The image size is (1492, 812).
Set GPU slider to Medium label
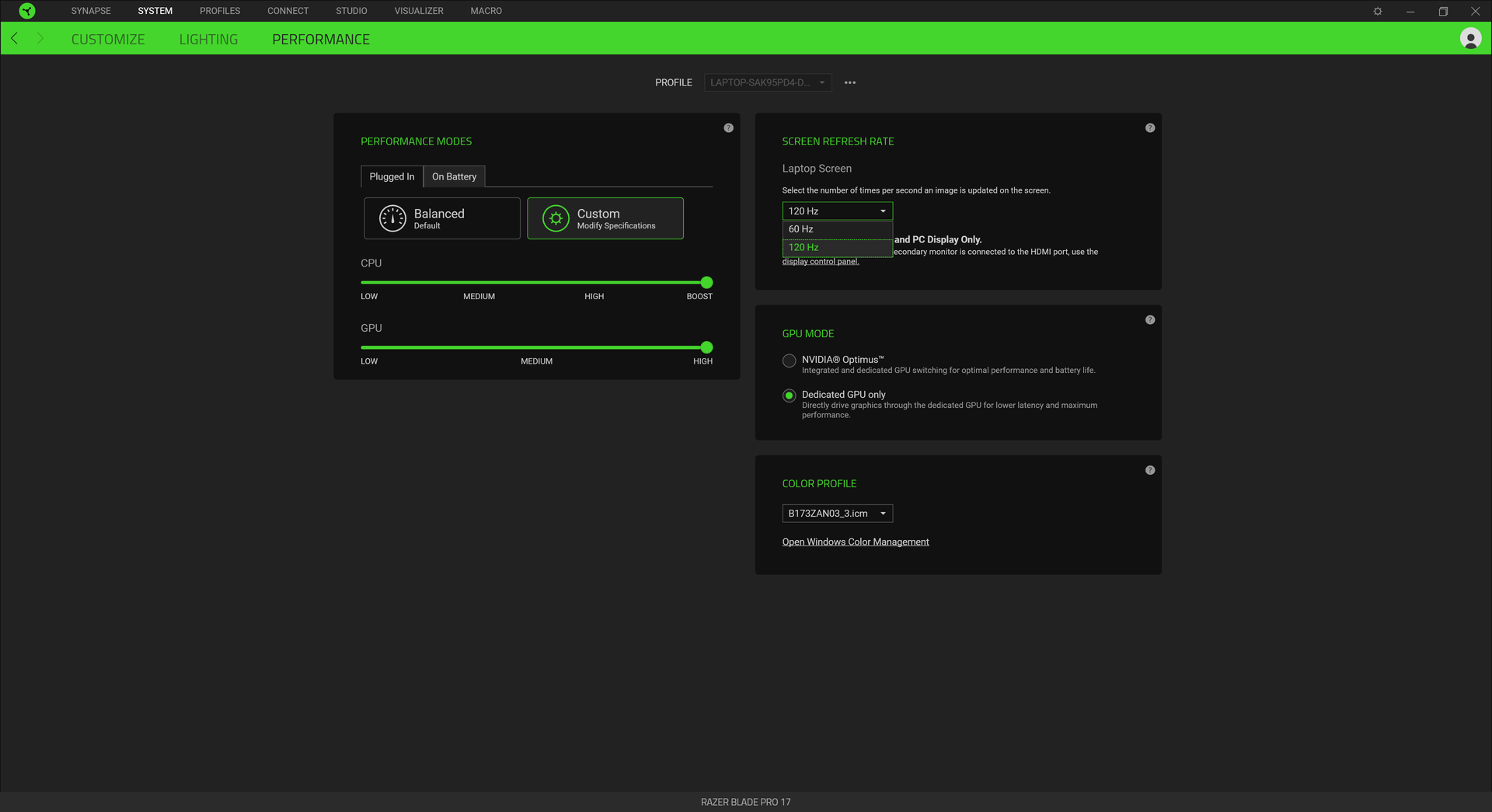point(537,361)
